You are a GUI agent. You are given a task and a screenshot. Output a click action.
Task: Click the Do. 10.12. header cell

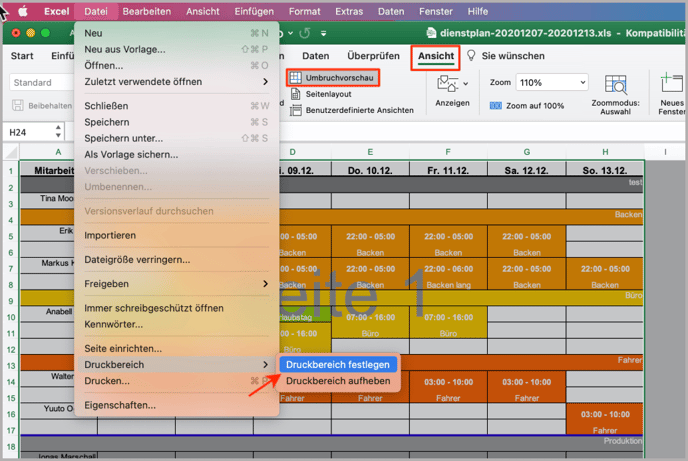pyautogui.click(x=370, y=170)
